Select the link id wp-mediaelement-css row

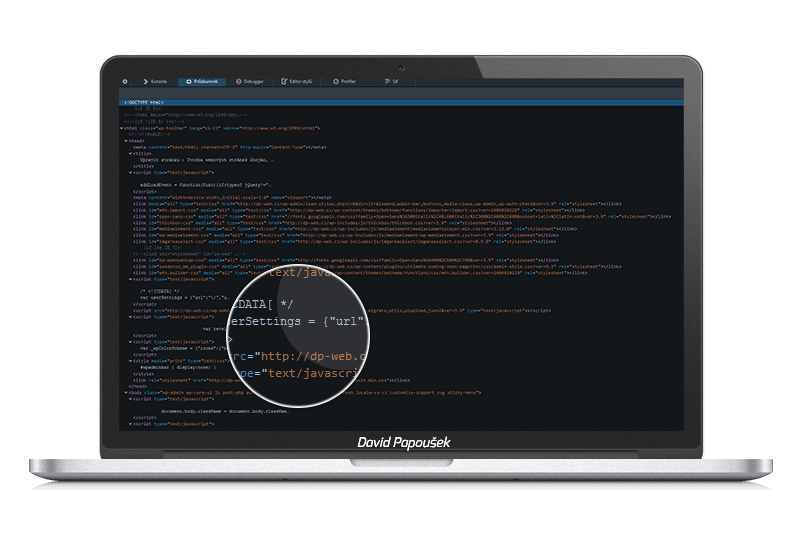click(346, 235)
